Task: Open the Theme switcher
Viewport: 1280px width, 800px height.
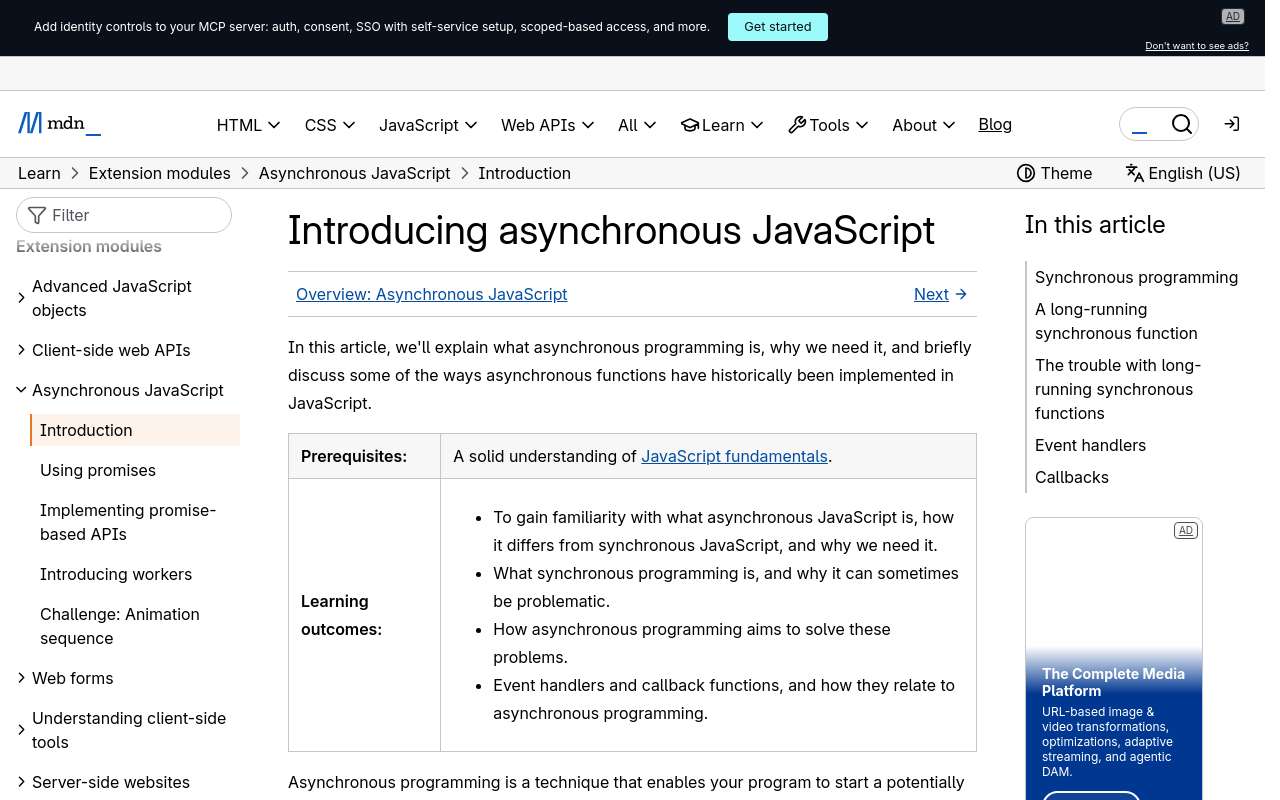Action: [x=1054, y=173]
